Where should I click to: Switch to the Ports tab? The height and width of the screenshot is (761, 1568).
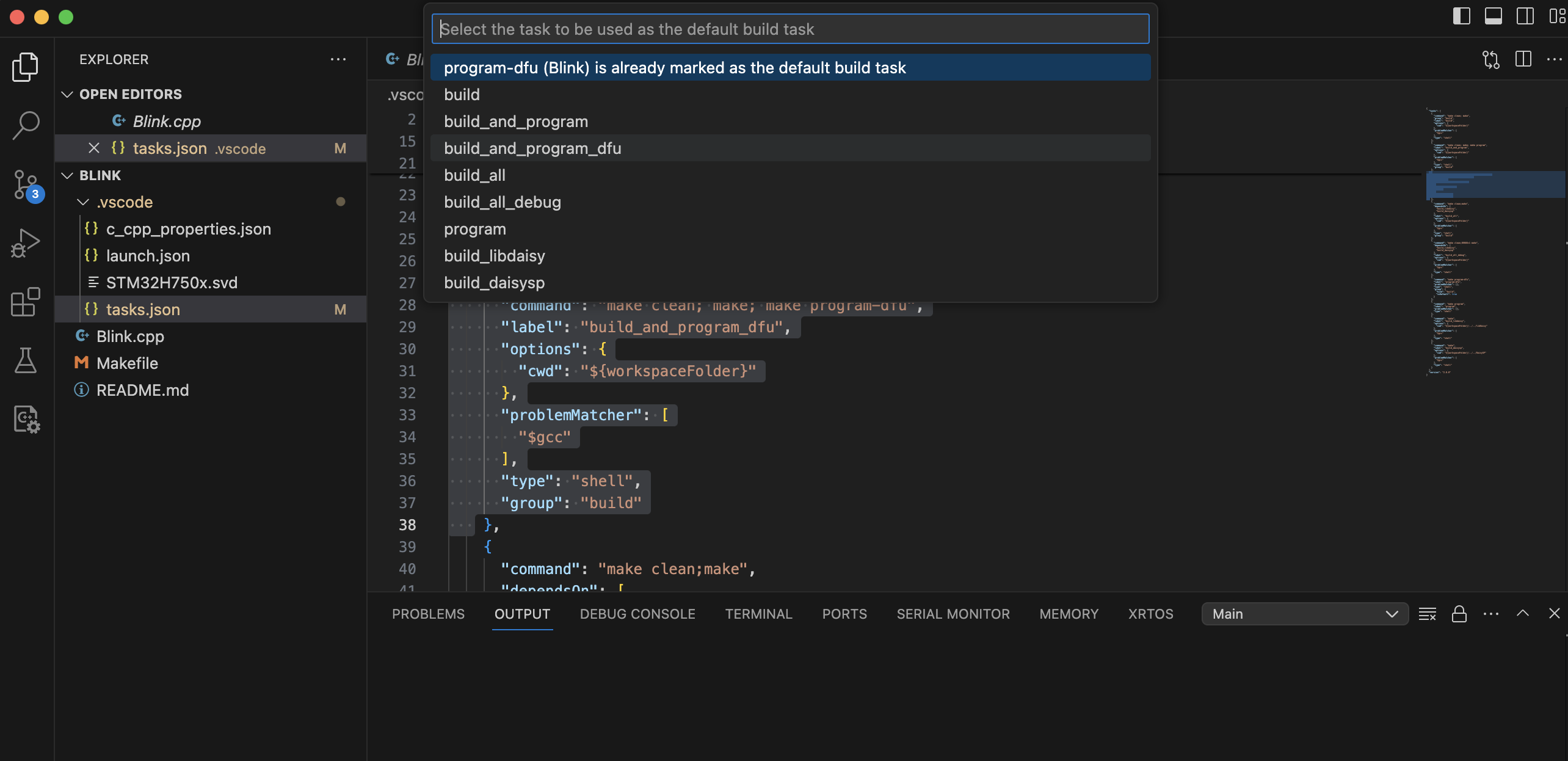pos(844,614)
